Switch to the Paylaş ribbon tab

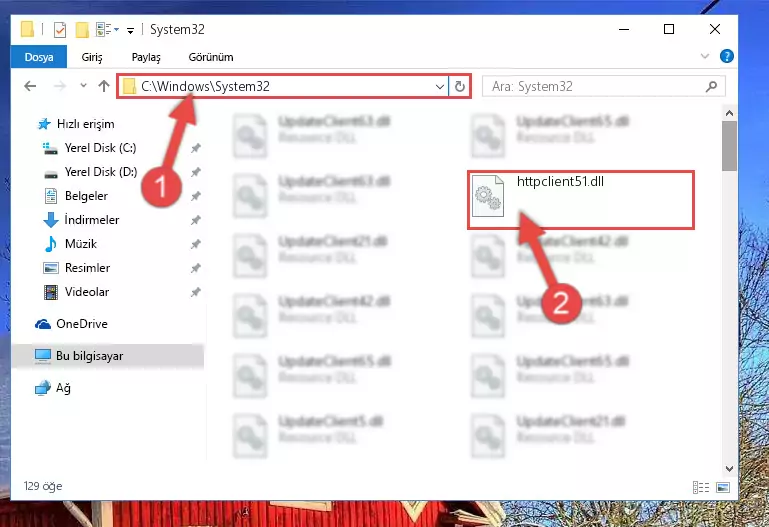point(146,57)
